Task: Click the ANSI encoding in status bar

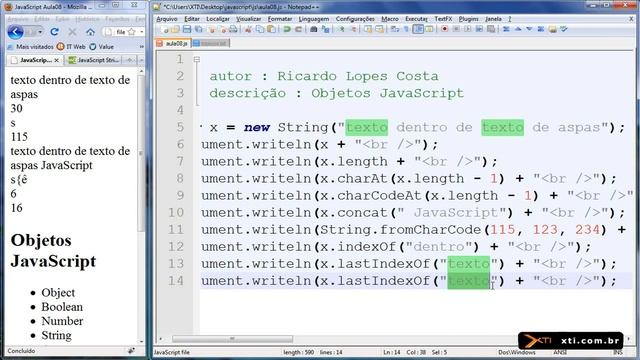Action: pyautogui.click(x=560, y=352)
